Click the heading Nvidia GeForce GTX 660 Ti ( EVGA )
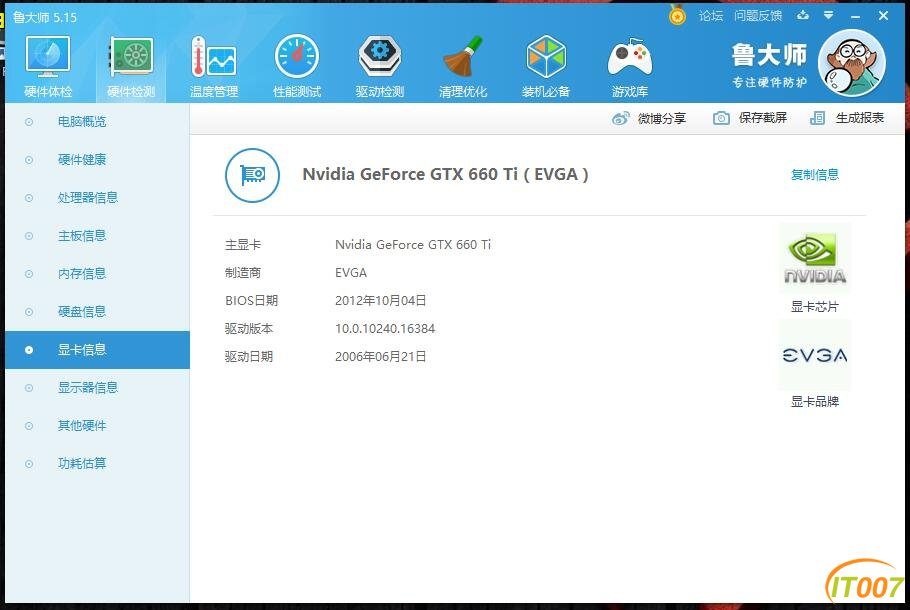The image size is (910, 610). (x=445, y=175)
